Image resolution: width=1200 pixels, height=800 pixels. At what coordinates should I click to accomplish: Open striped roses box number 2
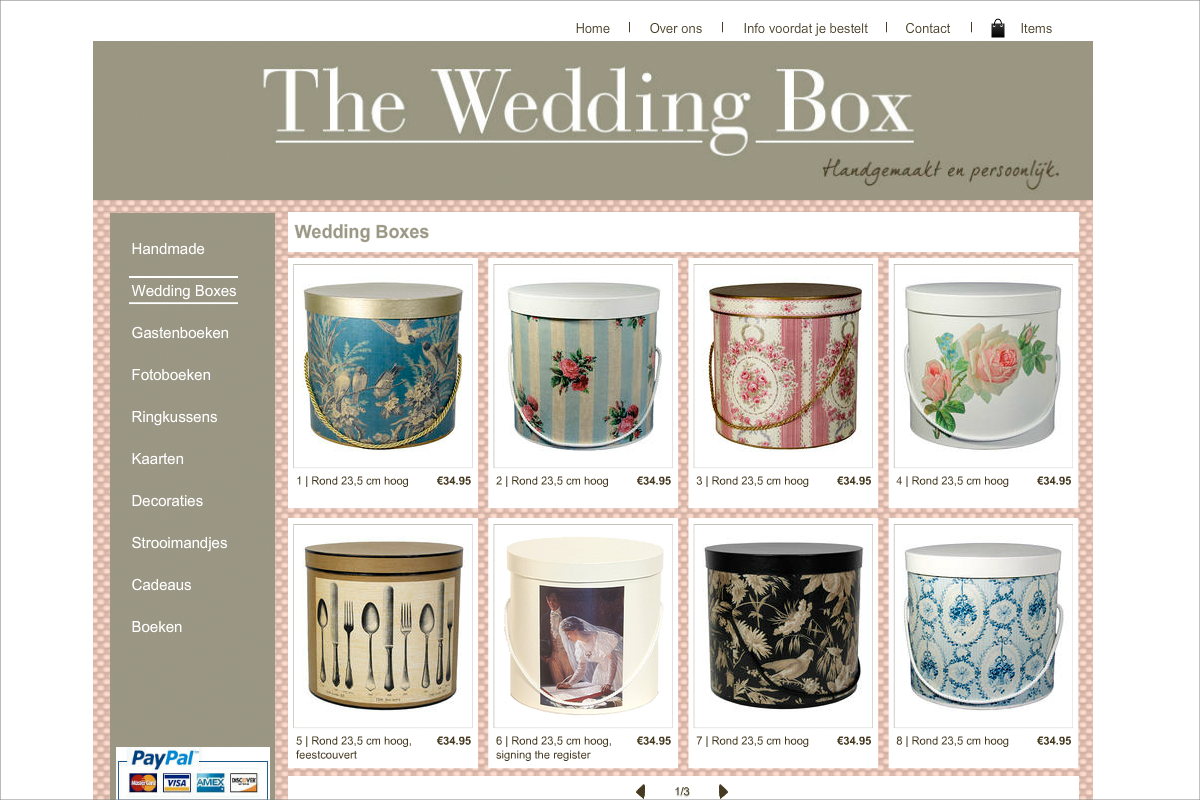[x=583, y=366]
